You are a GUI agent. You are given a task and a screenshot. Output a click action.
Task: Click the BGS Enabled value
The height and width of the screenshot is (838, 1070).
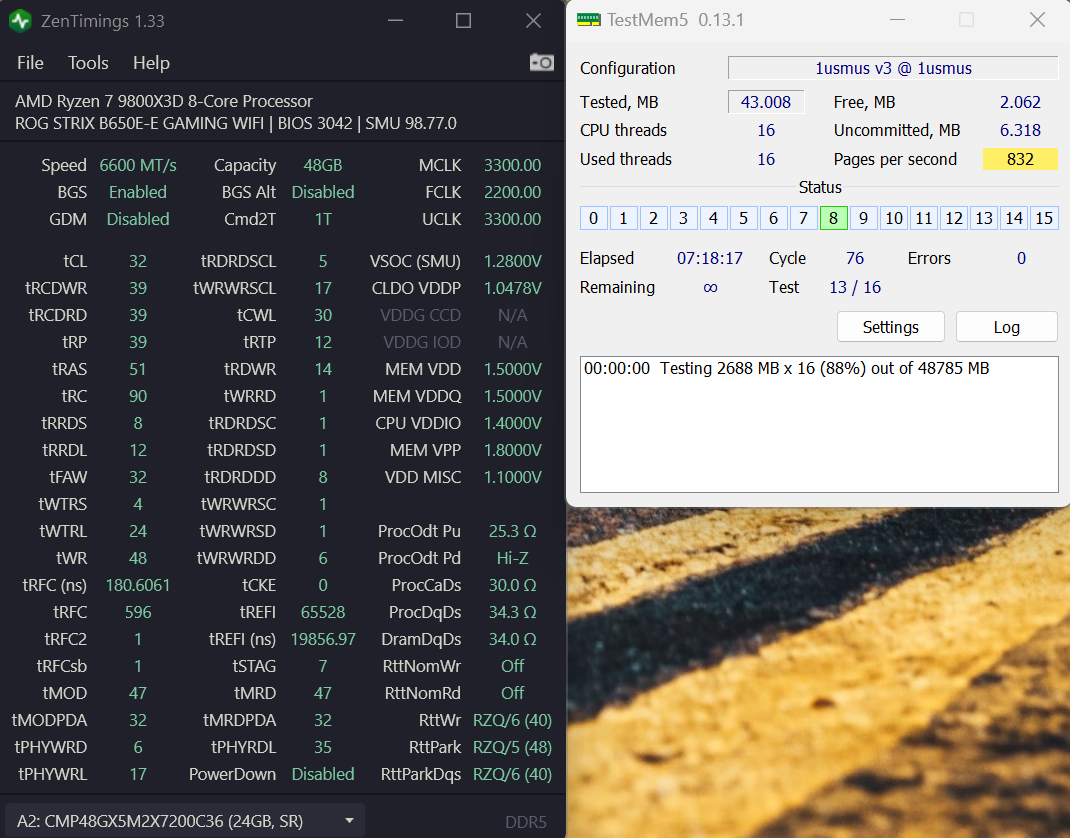[x=138, y=192]
